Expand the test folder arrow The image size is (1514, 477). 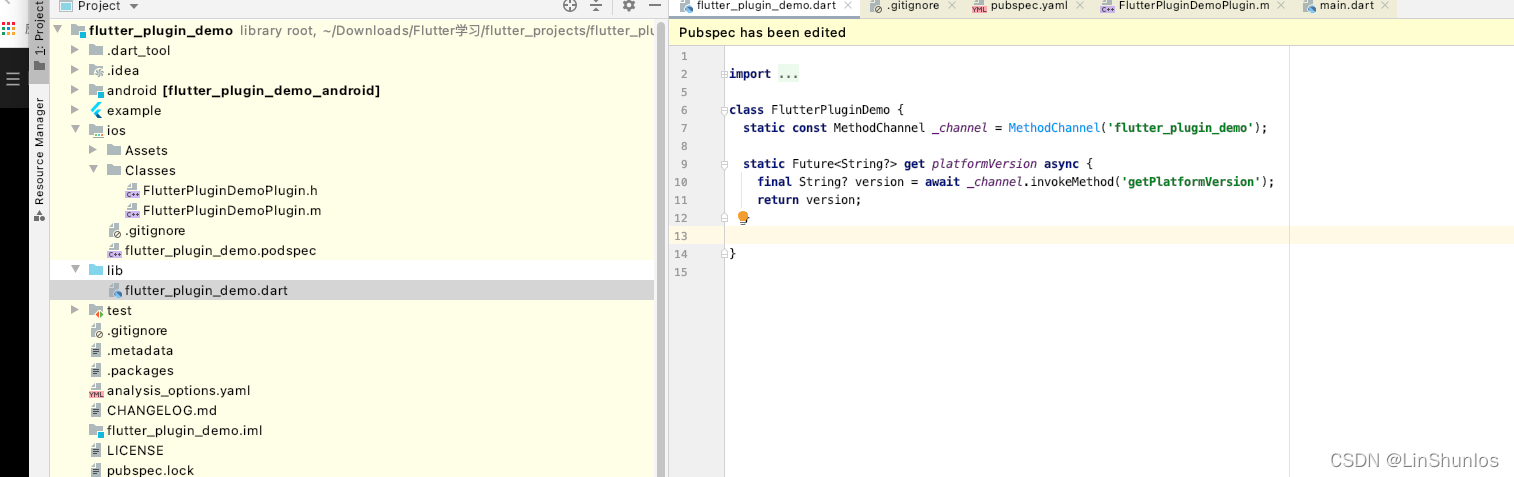click(75, 310)
